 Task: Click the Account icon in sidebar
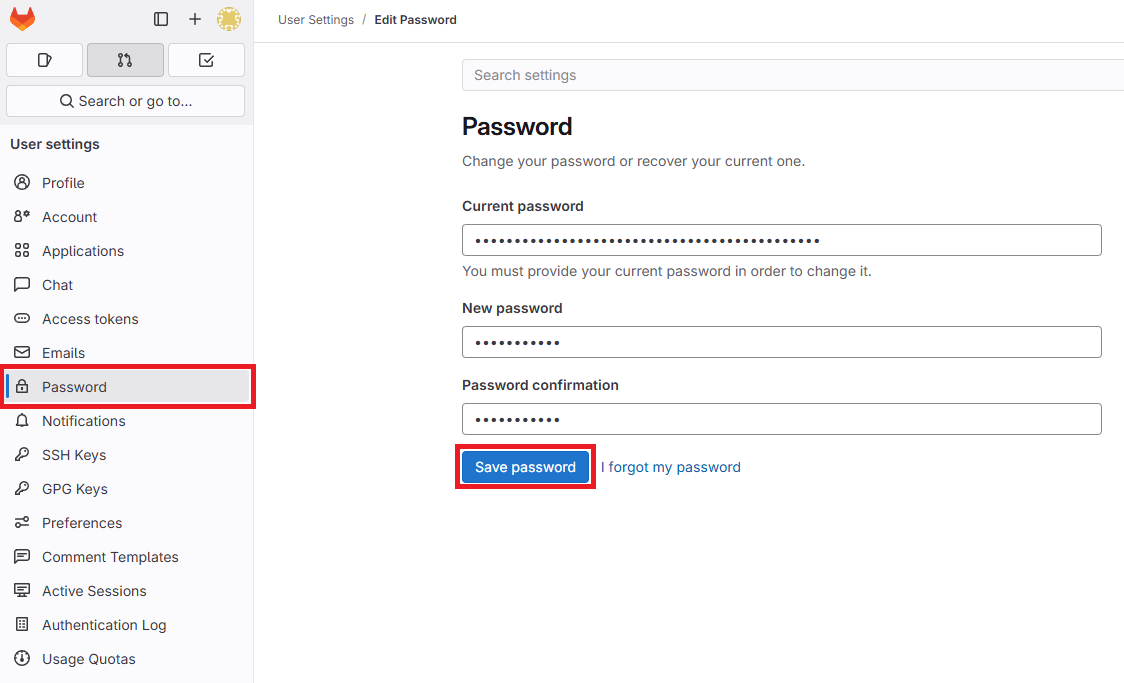click(x=22, y=216)
